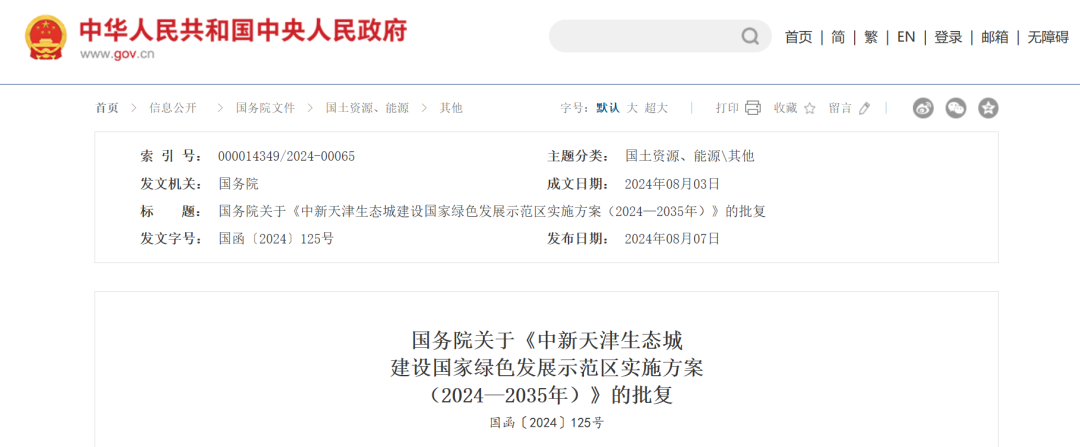The height and width of the screenshot is (447, 1080).
Task: Switch font size to 超大
Action: (656, 108)
